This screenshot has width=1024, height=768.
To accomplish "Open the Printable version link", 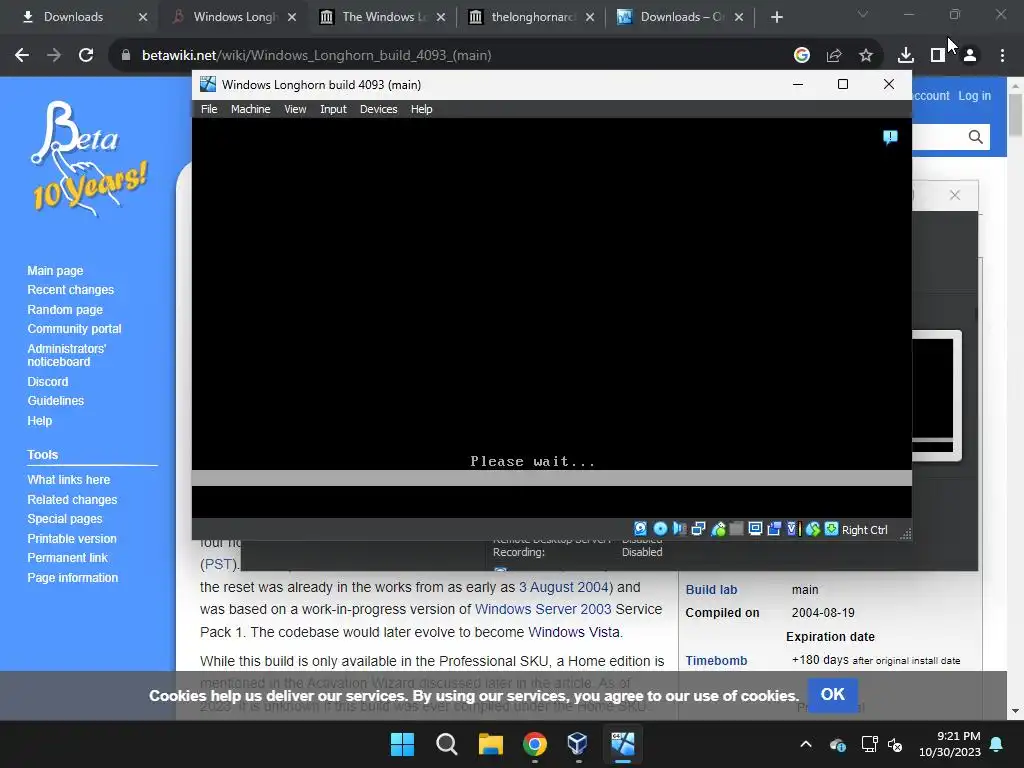I will [x=72, y=539].
